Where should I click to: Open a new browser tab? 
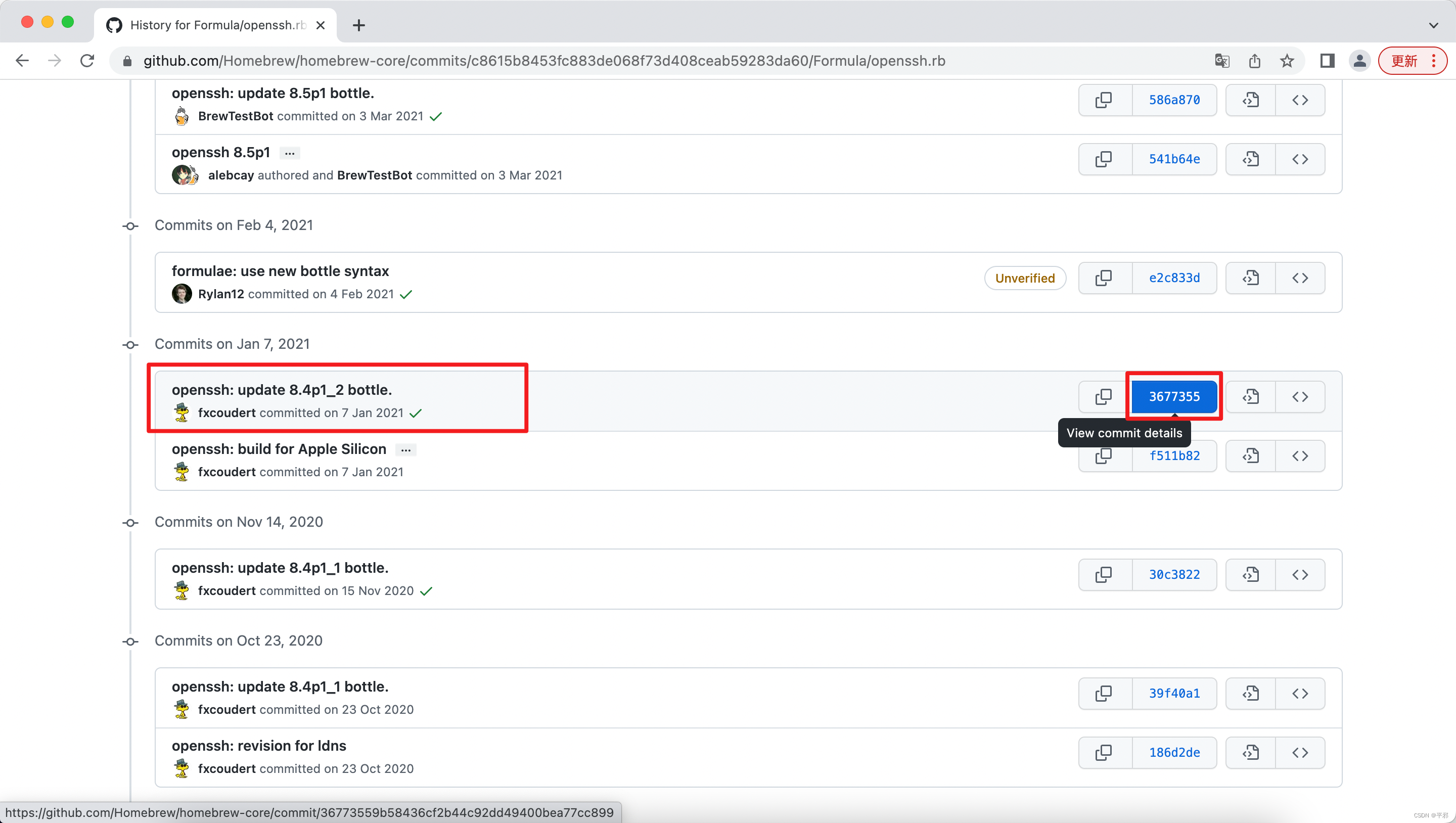[358, 25]
